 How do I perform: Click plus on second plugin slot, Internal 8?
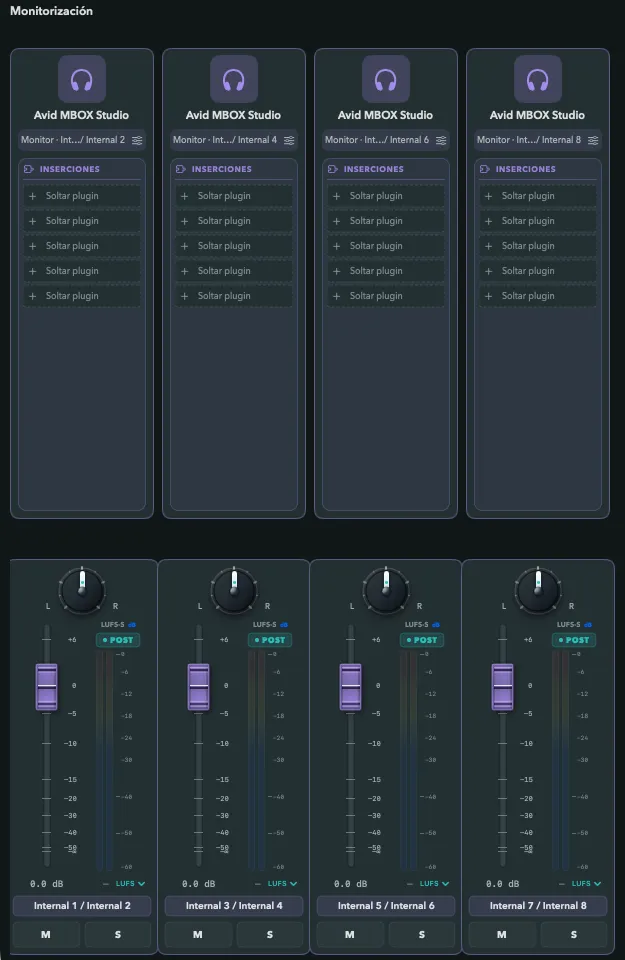(488, 221)
